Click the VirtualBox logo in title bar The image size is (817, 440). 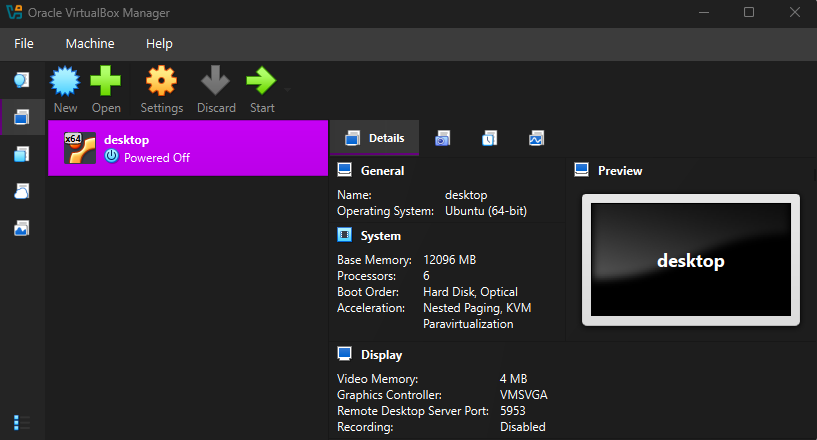pyautogui.click(x=14, y=12)
